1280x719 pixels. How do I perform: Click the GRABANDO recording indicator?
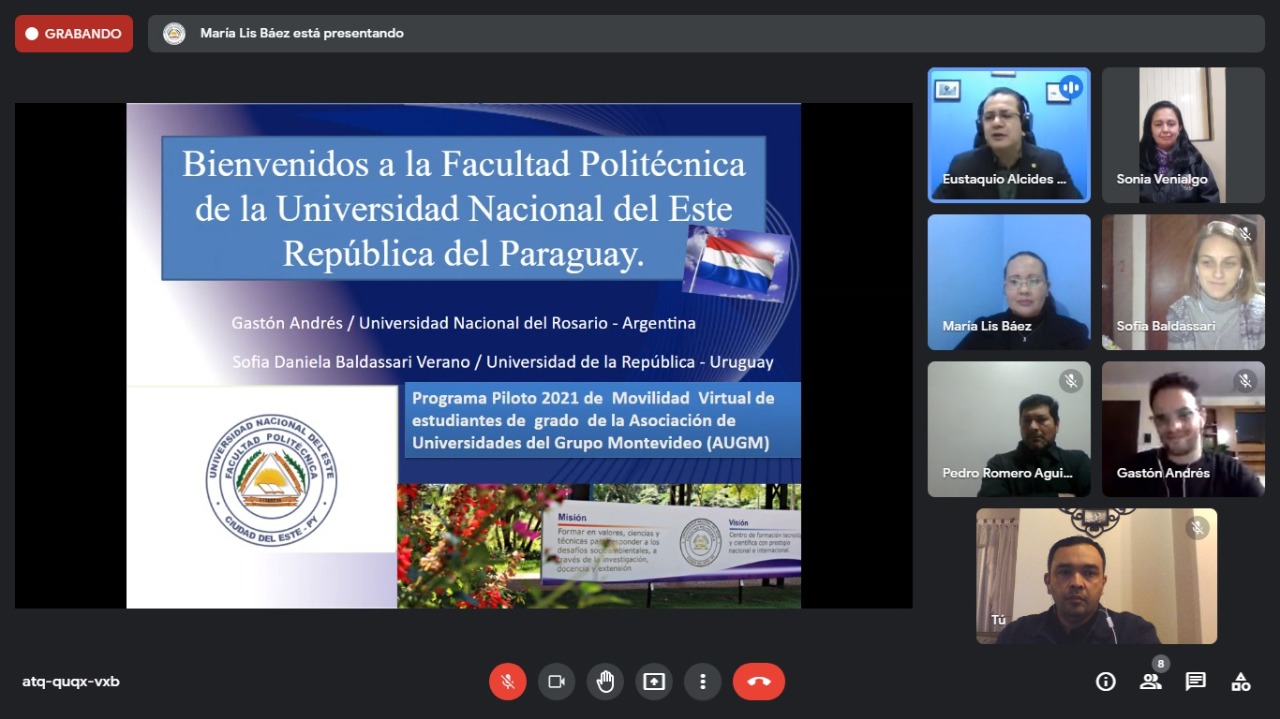[x=74, y=34]
